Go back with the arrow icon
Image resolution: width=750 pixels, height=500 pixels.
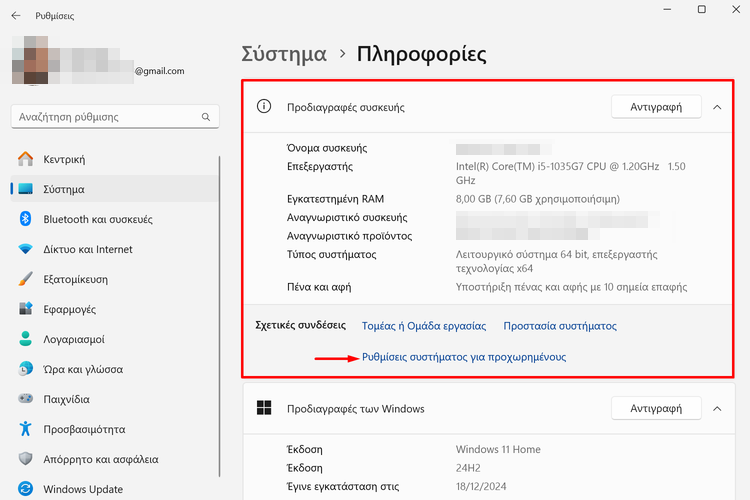16,16
